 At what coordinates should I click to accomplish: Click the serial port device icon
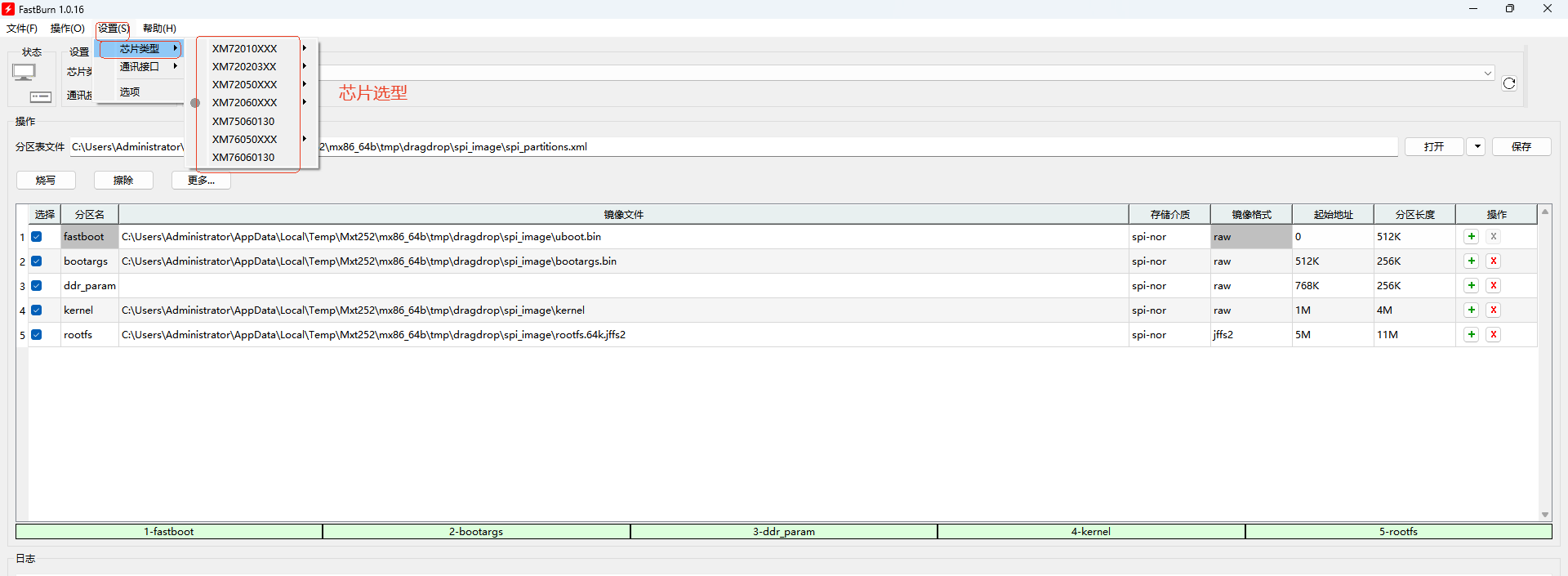[x=41, y=97]
